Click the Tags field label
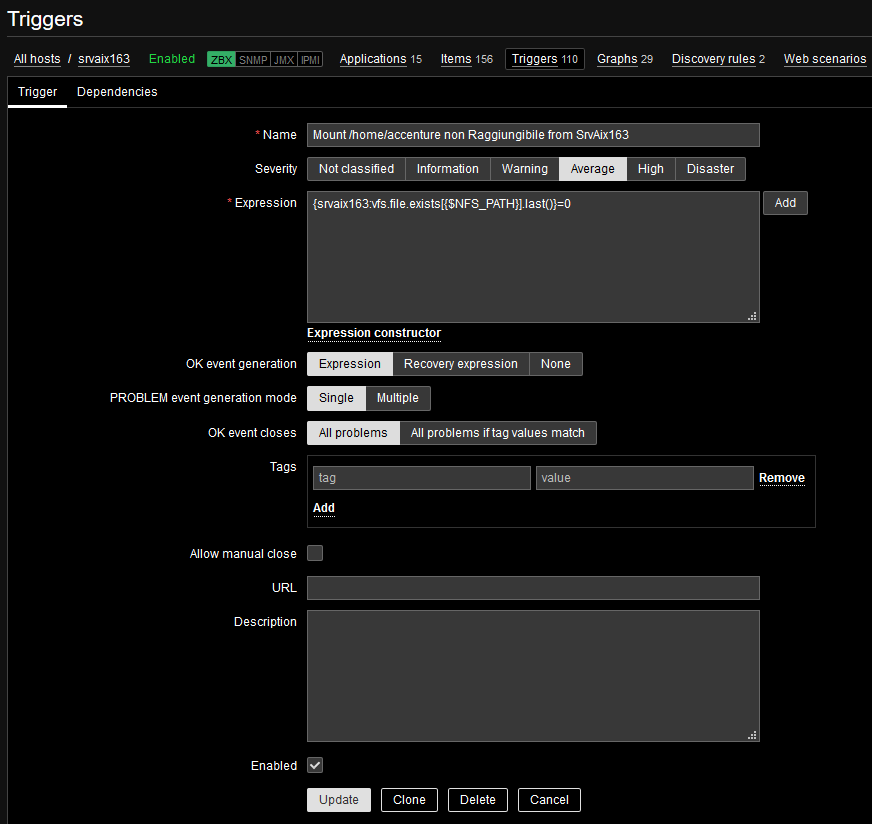Screen dimensions: 872x824 coord(283,467)
